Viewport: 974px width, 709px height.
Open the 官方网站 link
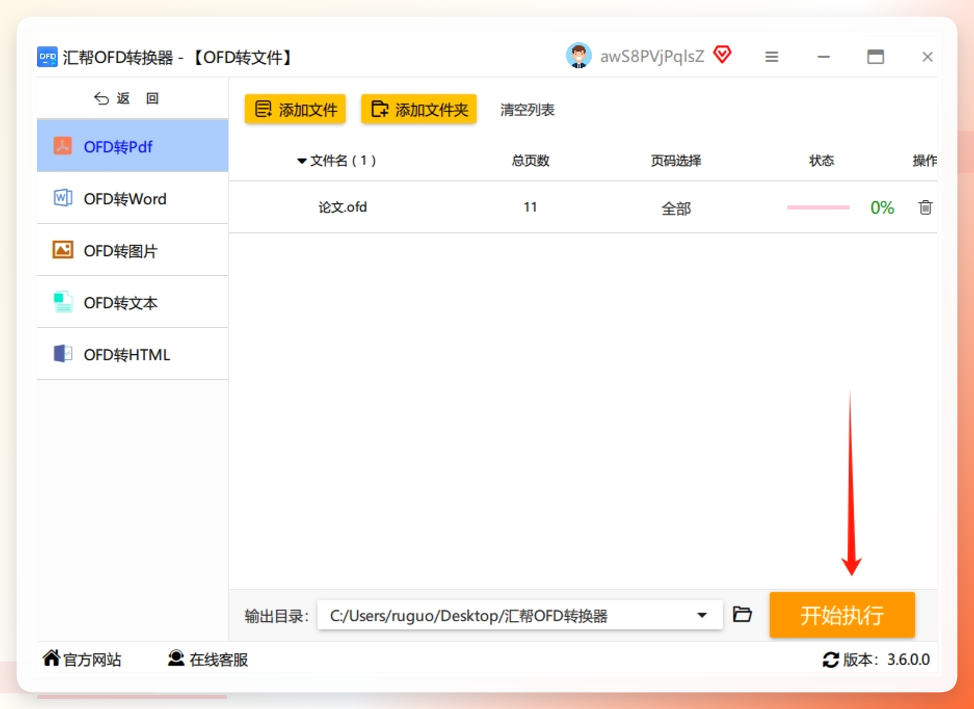coord(82,659)
